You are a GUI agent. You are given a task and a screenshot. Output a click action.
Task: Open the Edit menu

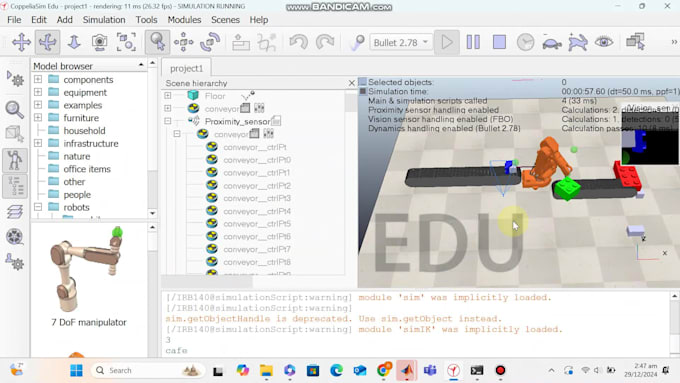point(39,20)
